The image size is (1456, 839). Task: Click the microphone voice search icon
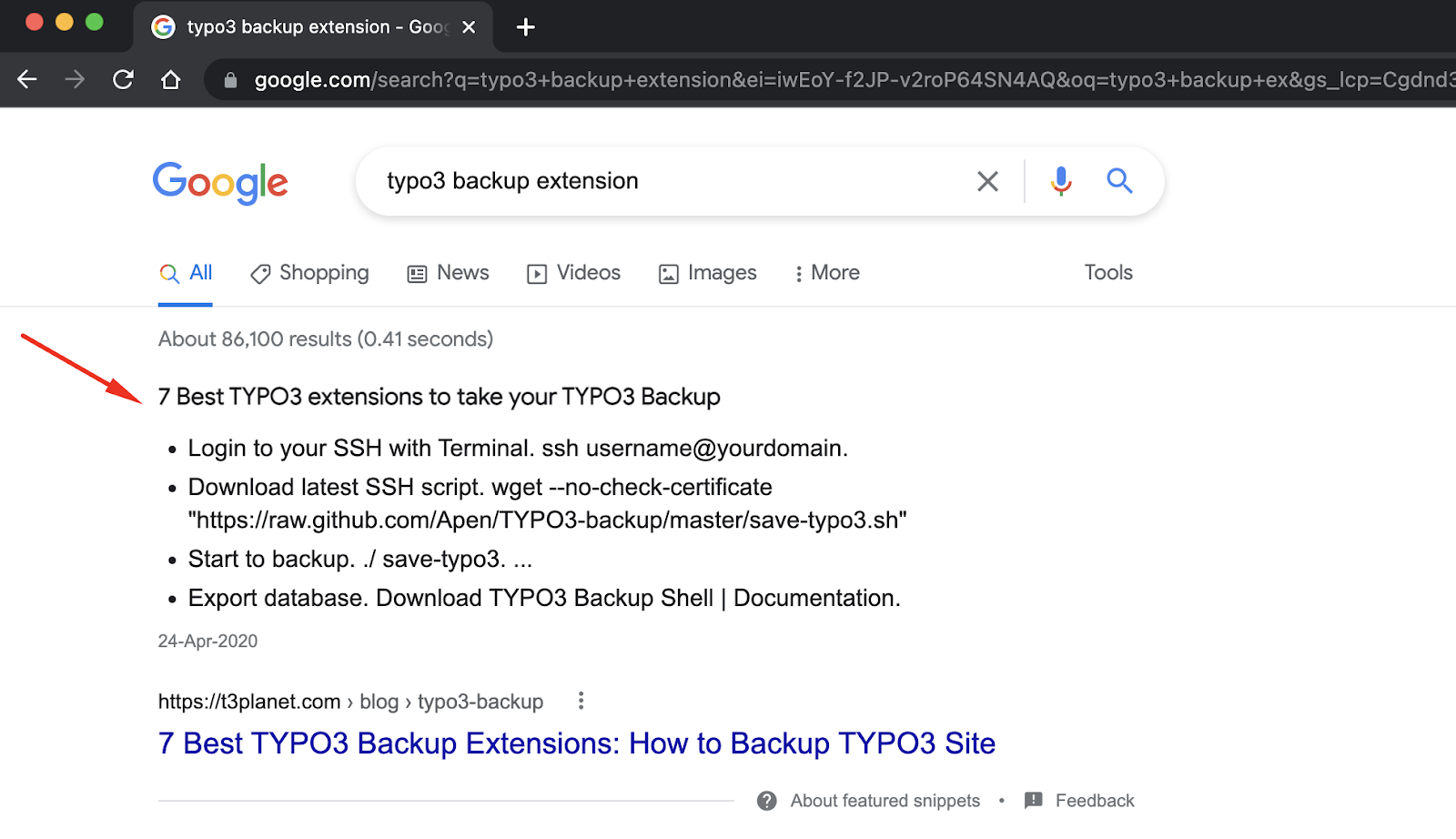coord(1059,181)
